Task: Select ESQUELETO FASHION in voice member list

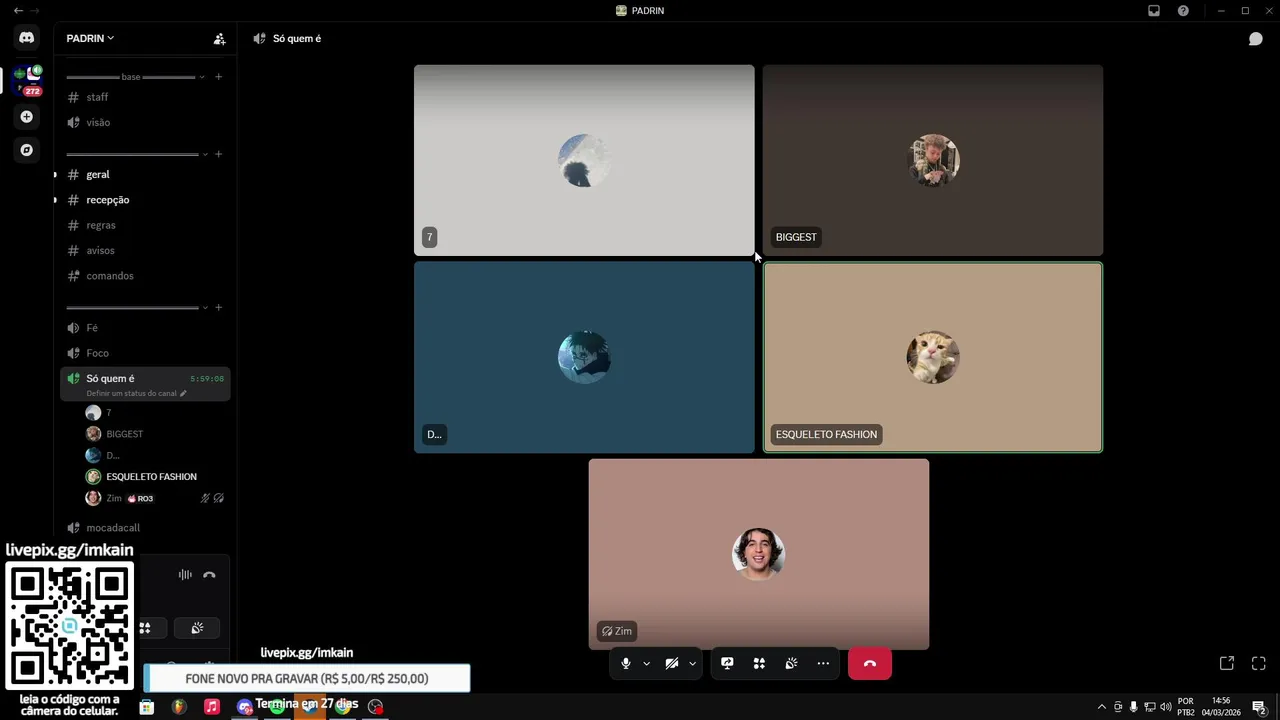Action: (x=155, y=477)
